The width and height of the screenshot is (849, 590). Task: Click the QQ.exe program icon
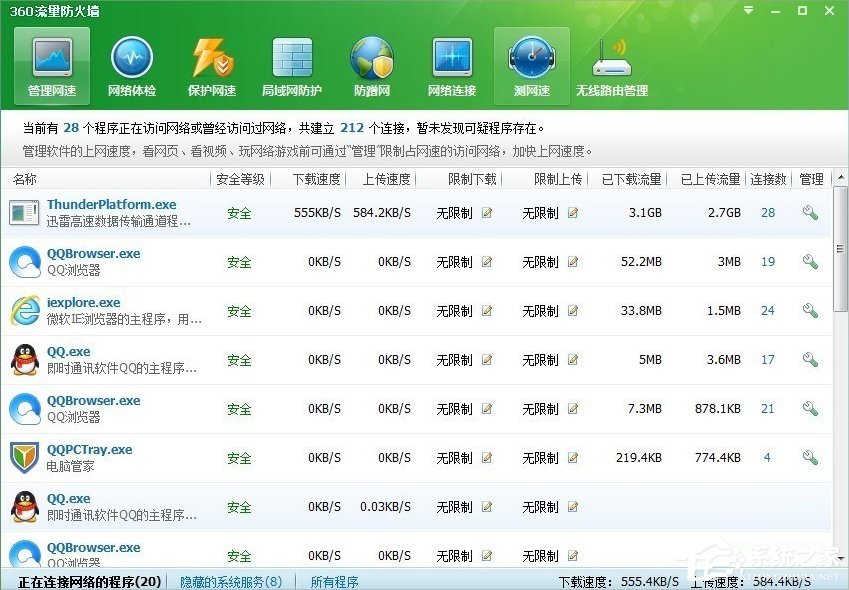click(25, 360)
